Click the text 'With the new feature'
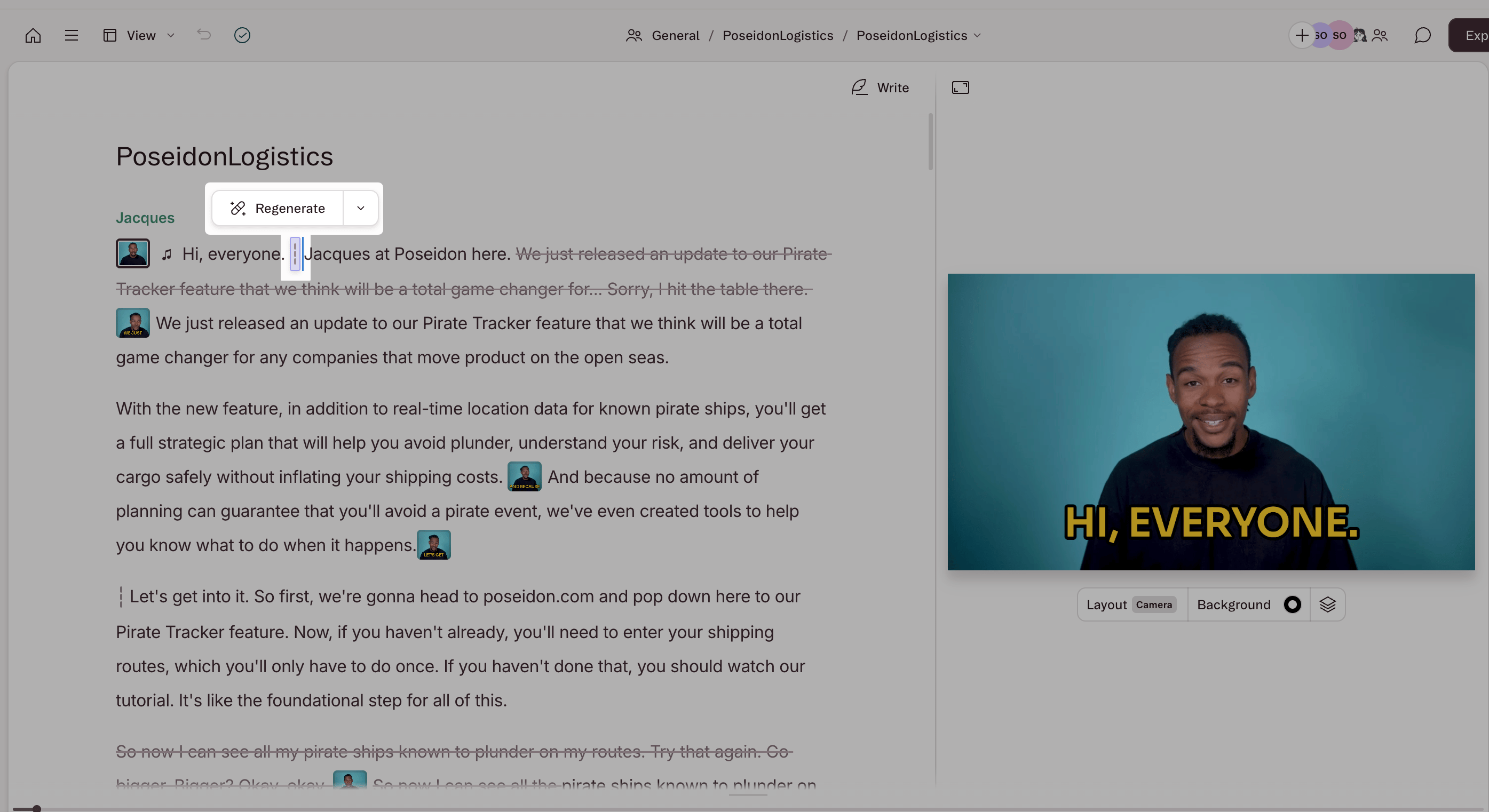The width and height of the screenshot is (1489, 812). click(x=199, y=409)
